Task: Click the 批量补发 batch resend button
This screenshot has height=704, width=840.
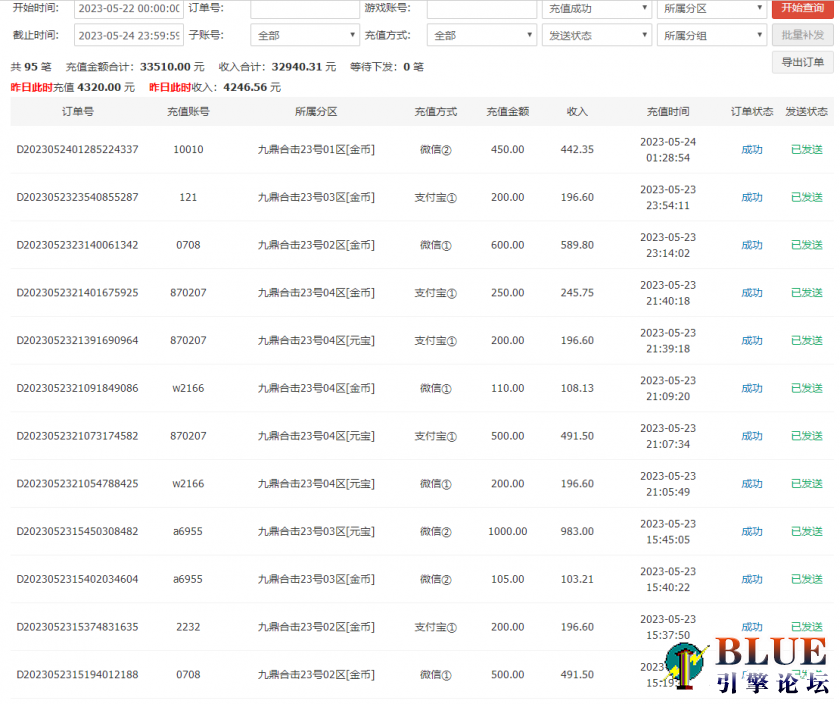Action: tap(803, 33)
